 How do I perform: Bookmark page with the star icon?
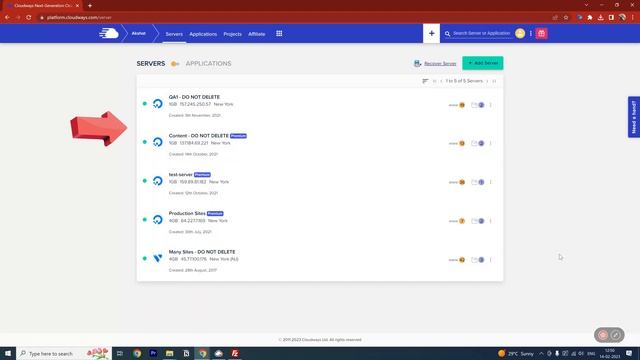pyautogui.click(x=566, y=18)
